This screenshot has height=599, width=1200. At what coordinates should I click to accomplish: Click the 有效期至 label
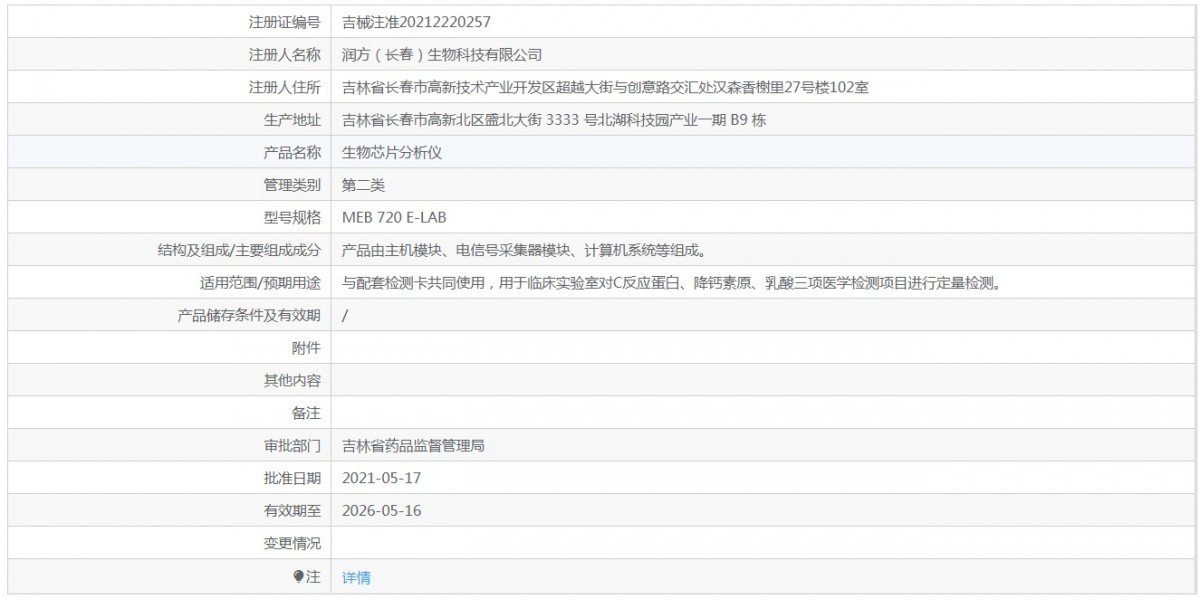(x=292, y=511)
